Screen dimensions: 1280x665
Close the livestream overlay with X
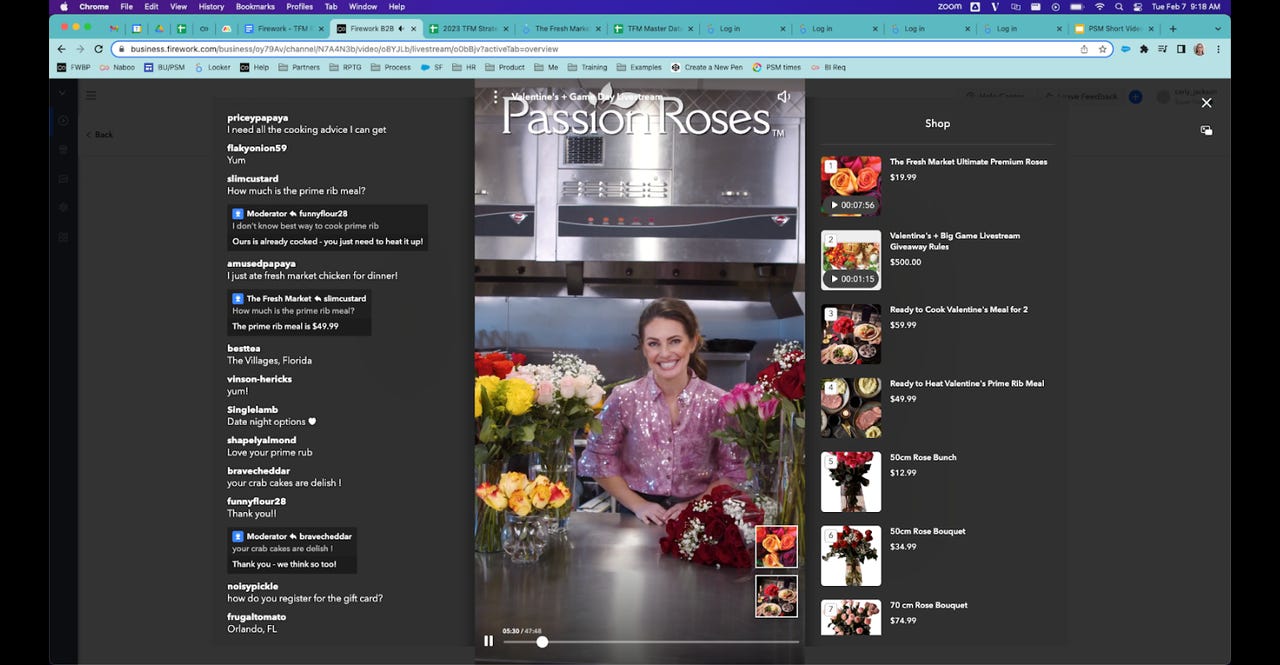(1206, 103)
